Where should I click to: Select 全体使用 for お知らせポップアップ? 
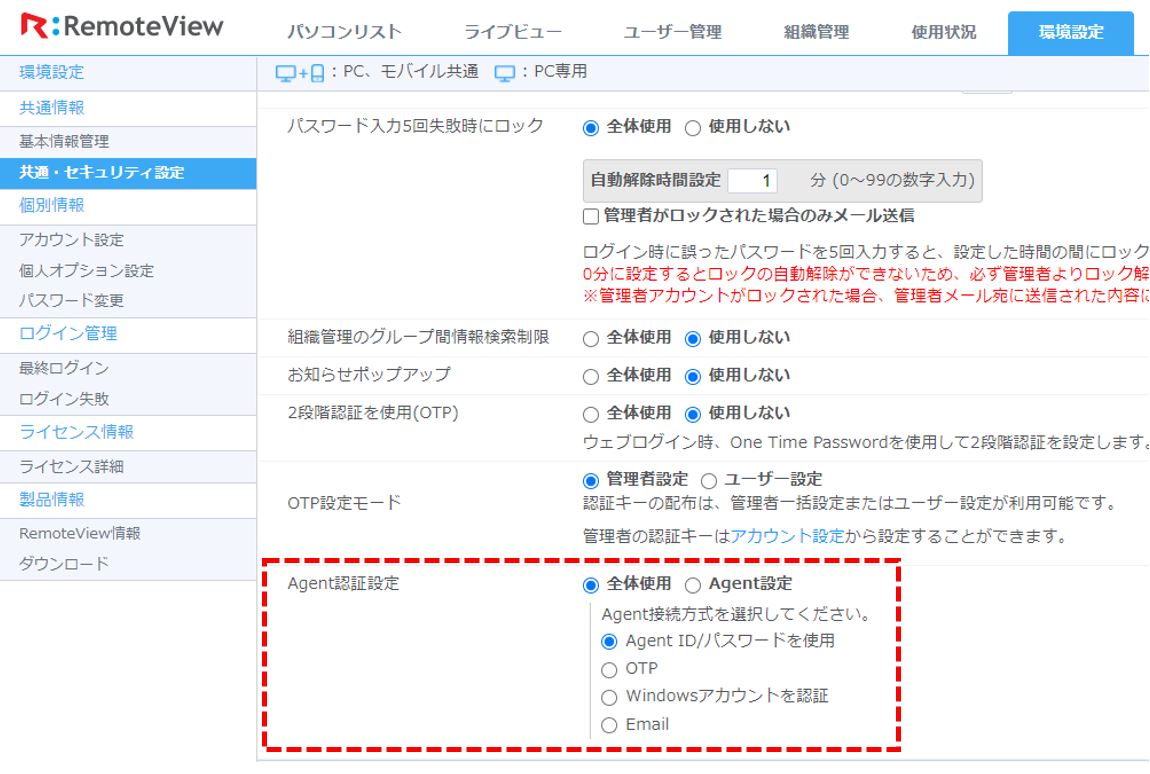click(x=590, y=377)
